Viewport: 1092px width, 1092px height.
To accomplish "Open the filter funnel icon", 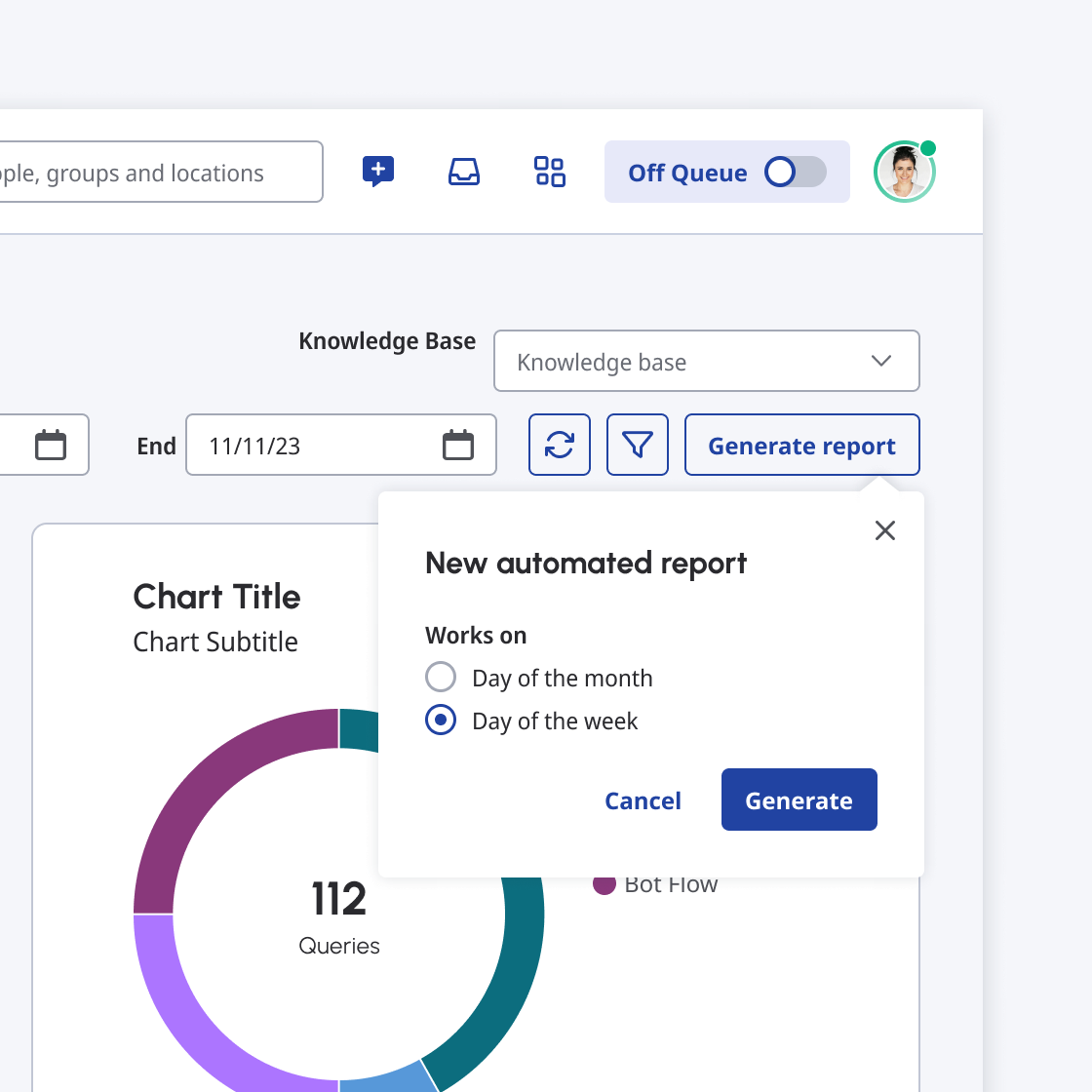I will (638, 445).
